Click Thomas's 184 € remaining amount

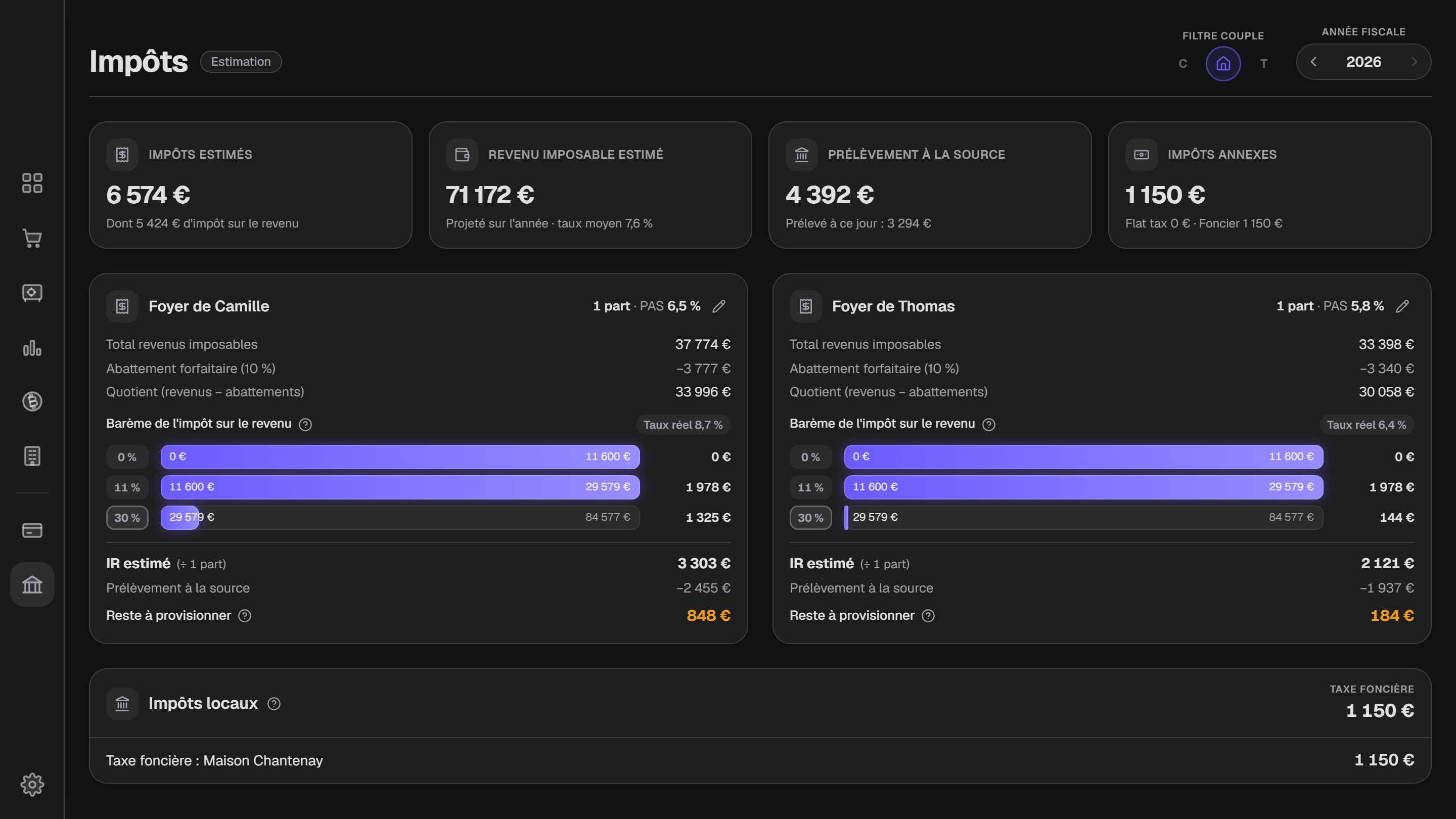coord(1392,616)
